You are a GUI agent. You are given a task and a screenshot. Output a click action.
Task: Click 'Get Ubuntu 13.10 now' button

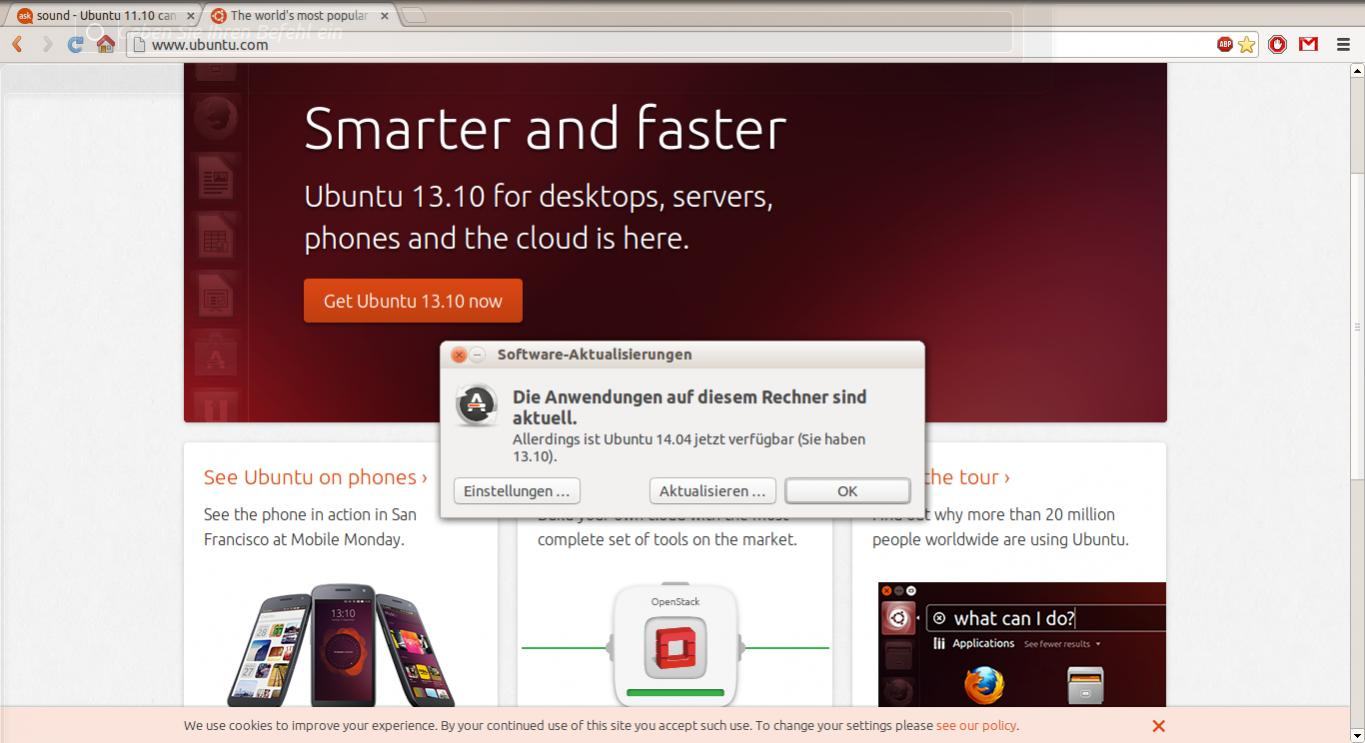coord(413,301)
